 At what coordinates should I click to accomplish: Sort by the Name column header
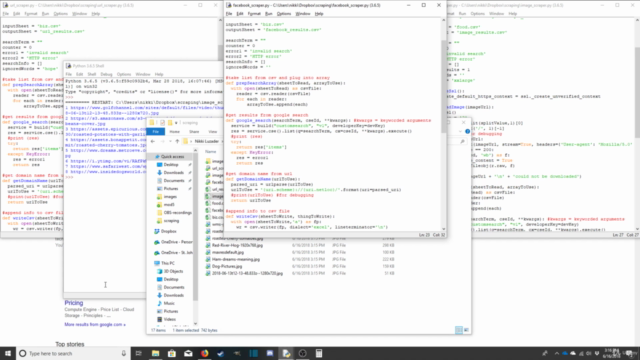tap(211, 151)
